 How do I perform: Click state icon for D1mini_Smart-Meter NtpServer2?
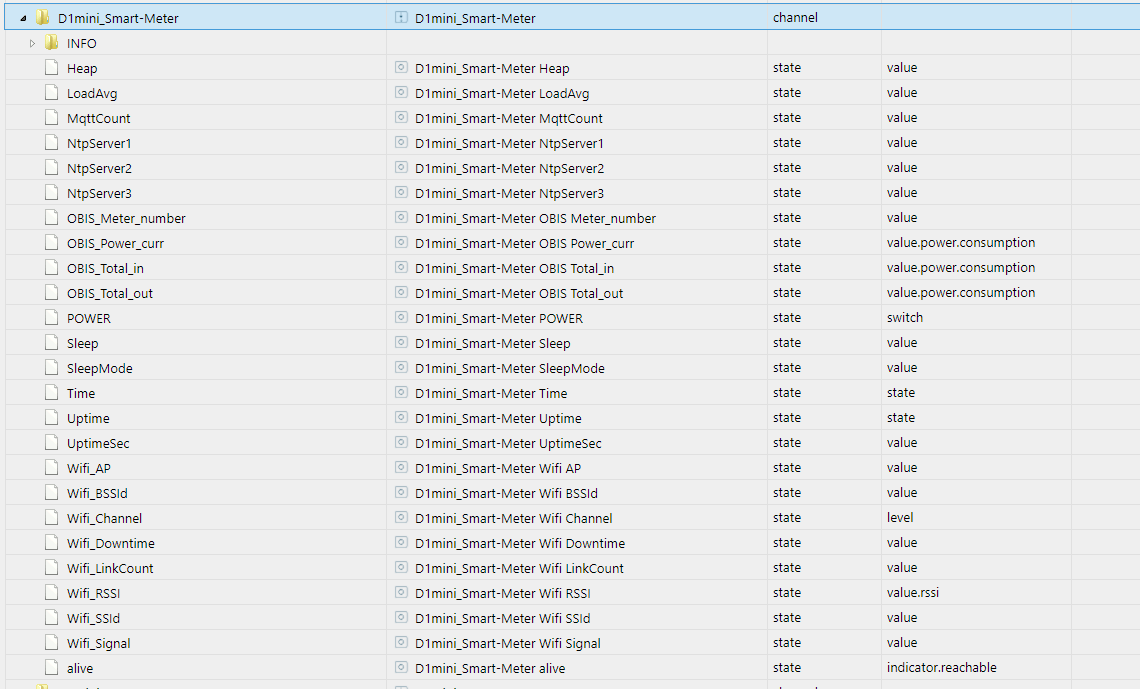(401, 167)
